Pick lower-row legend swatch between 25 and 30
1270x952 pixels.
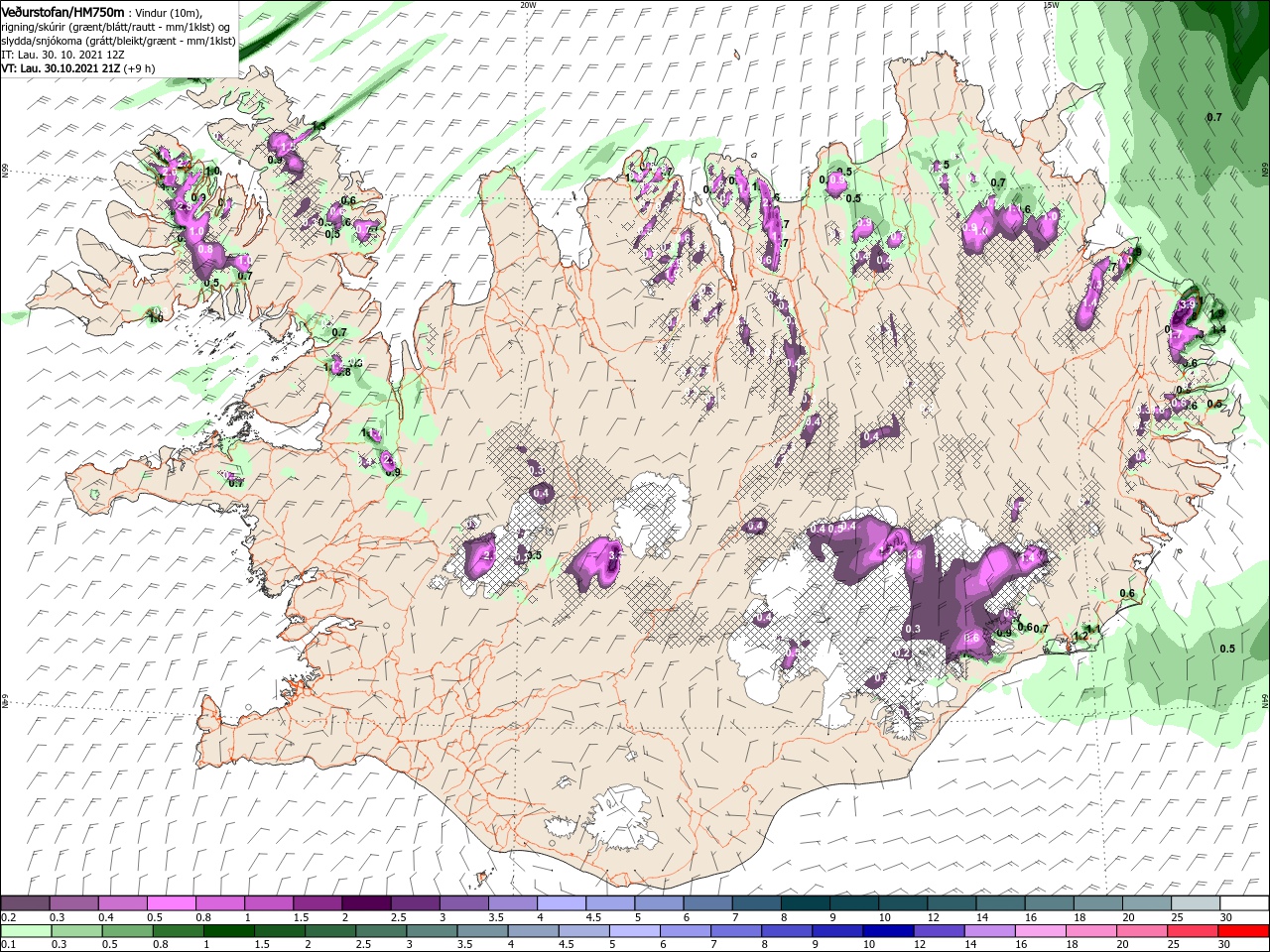pyautogui.click(x=1192, y=931)
